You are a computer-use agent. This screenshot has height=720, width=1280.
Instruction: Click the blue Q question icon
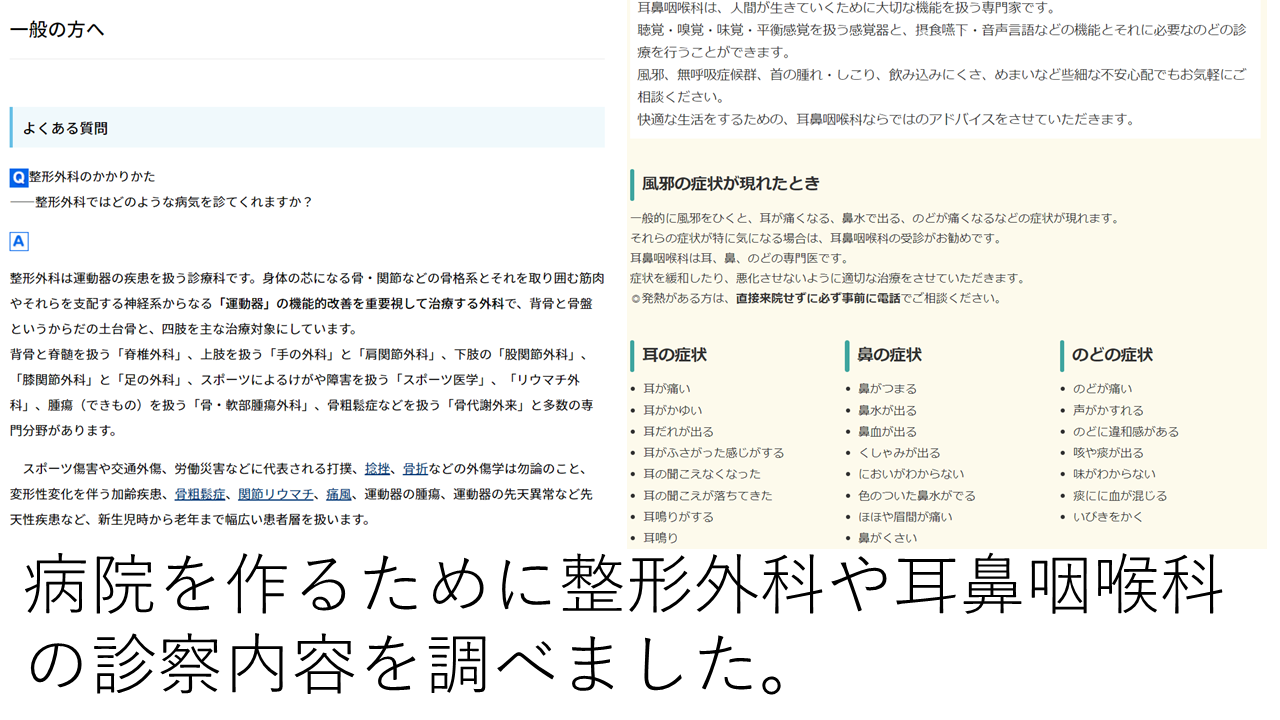point(19,177)
